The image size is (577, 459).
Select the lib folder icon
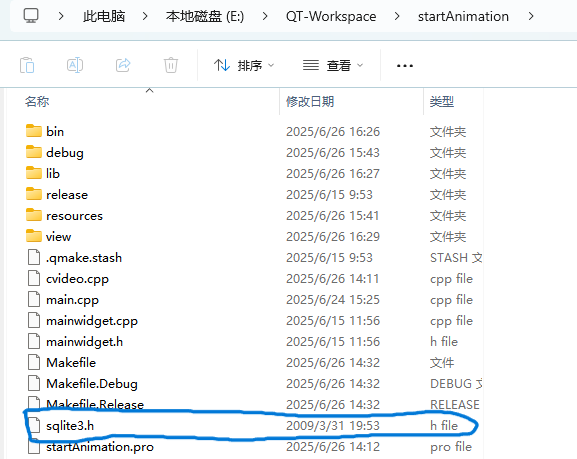(34, 173)
